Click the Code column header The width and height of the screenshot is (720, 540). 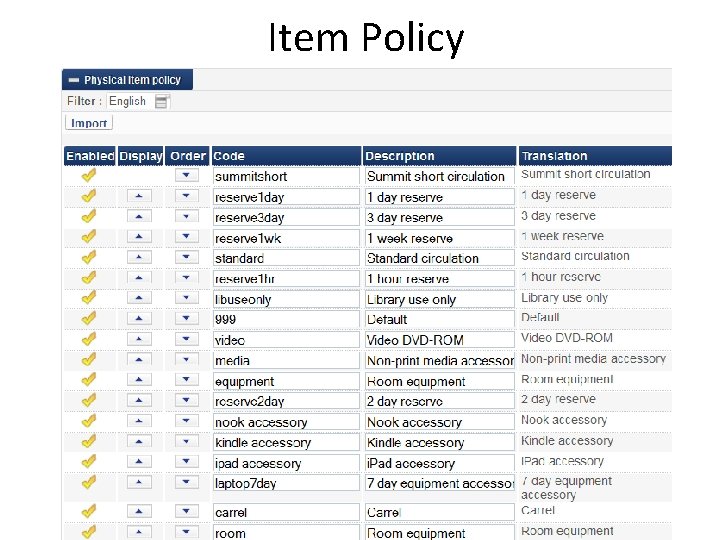tap(286, 156)
